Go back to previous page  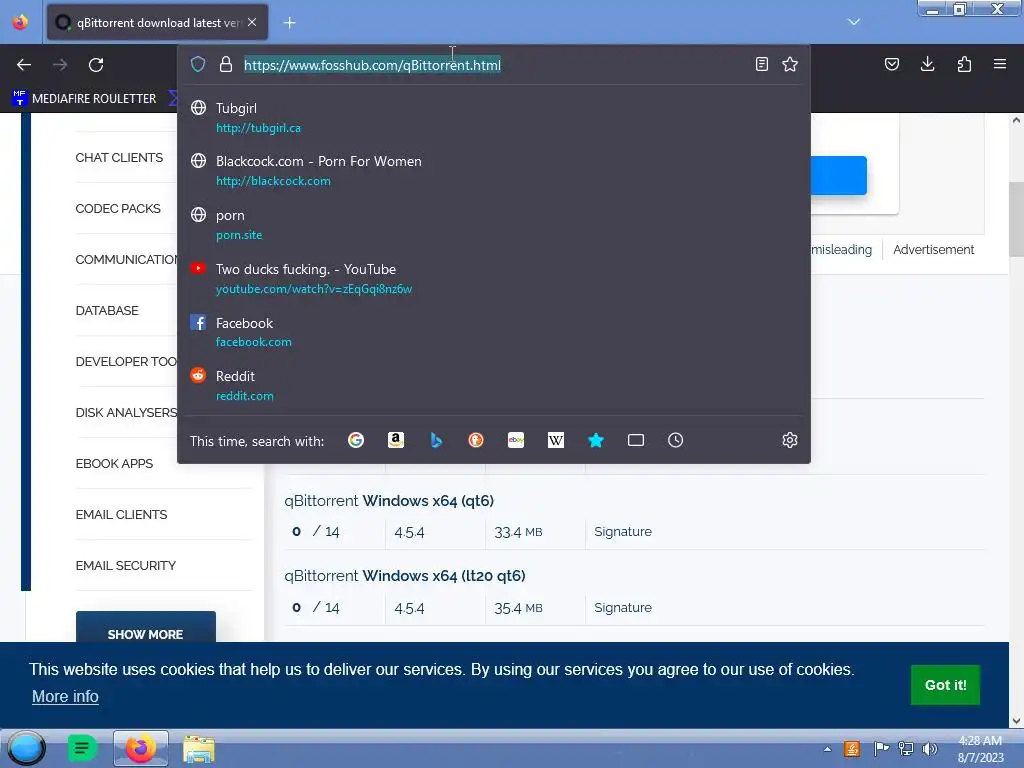click(24, 65)
